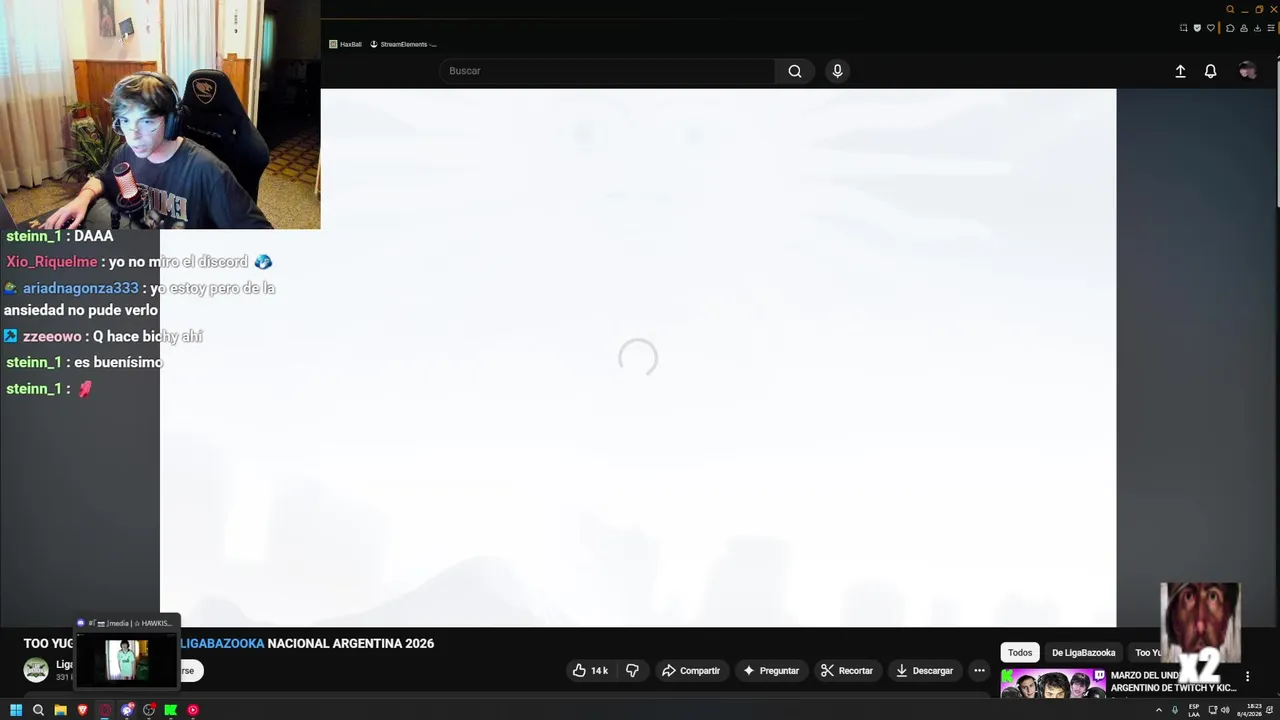
Task: Like the video with 14 k likes
Action: (590, 671)
